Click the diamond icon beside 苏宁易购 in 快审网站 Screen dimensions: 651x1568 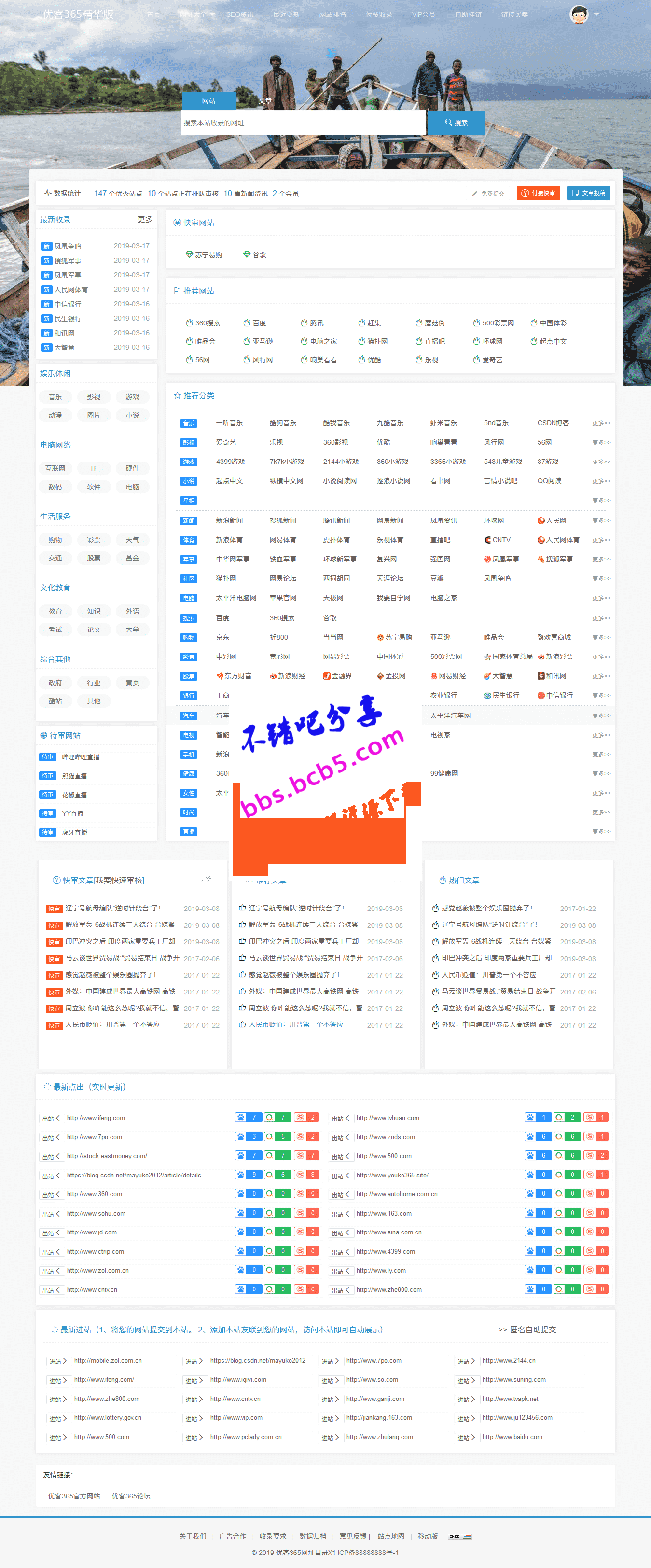coord(189,254)
